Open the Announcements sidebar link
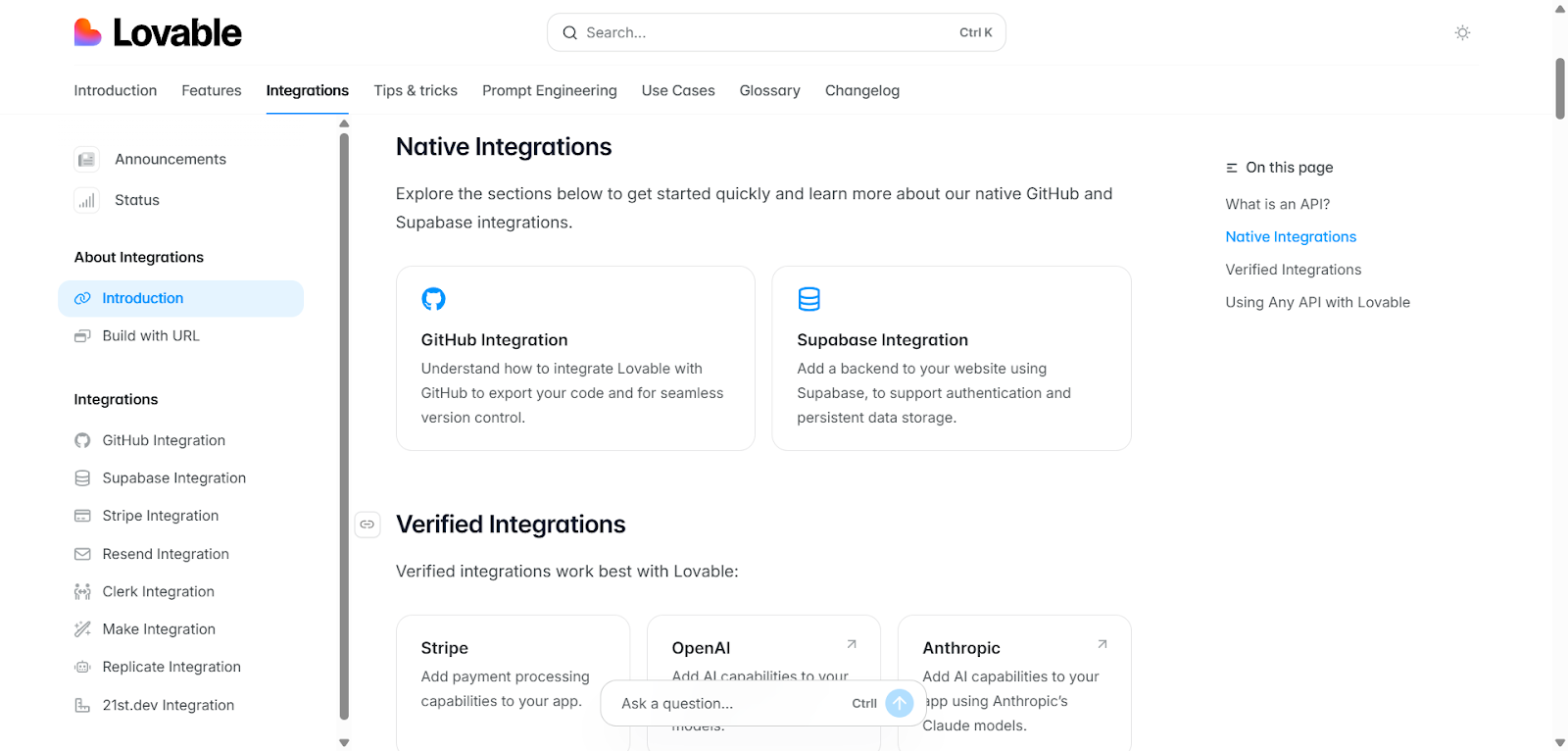 point(171,159)
